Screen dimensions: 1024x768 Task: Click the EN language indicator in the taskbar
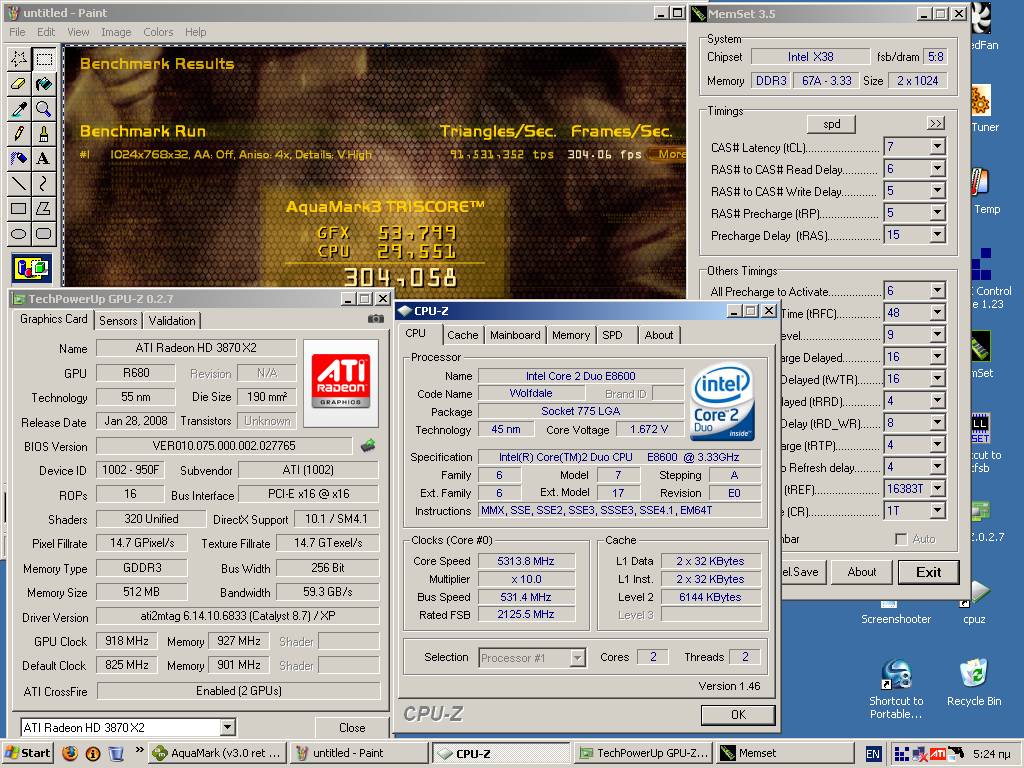[x=873, y=754]
